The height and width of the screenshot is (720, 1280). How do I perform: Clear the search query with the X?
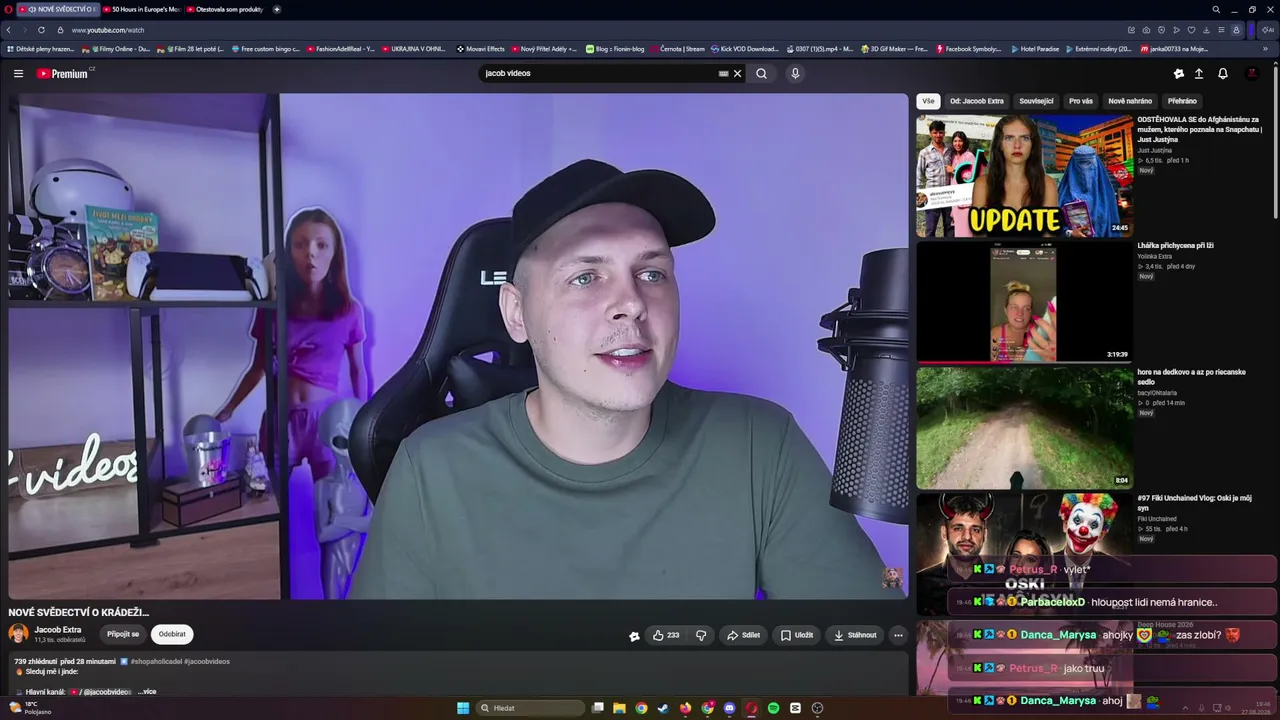click(738, 73)
